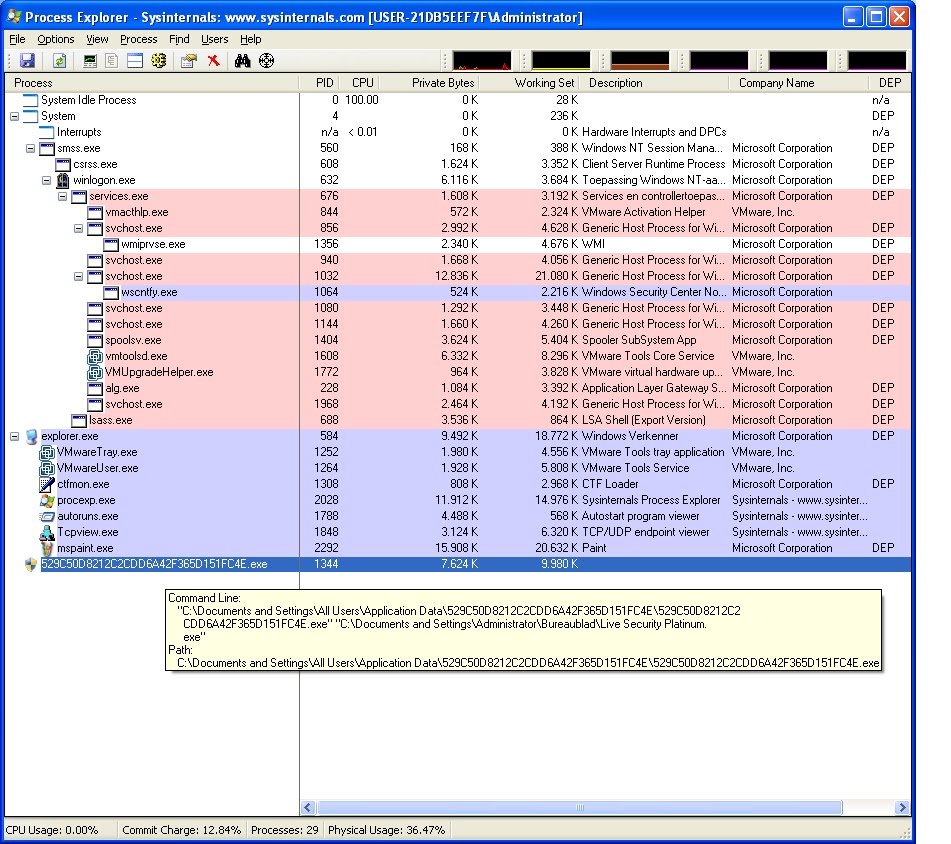Click the VMwareTray.exe icon

pos(47,452)
